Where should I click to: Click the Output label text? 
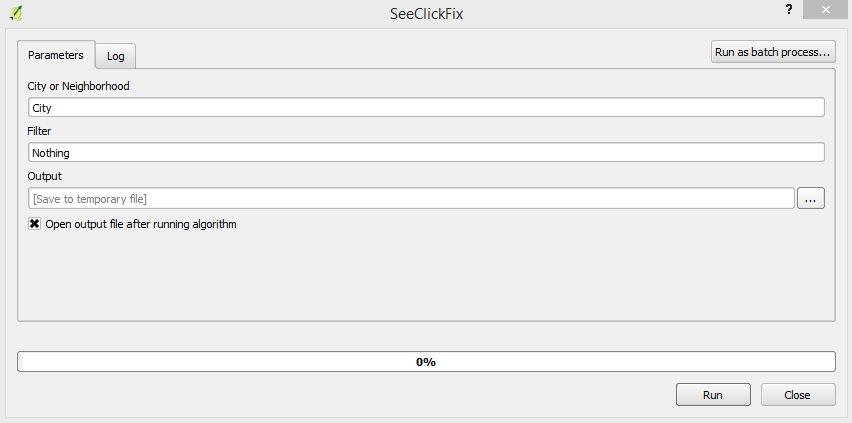pyautogui.click(x=45, y=176)
